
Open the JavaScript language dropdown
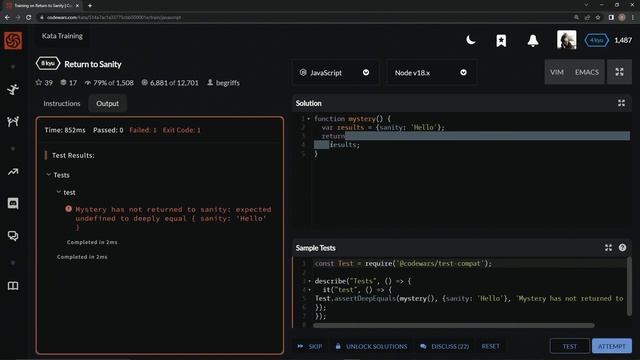click(x=335, y=72)
